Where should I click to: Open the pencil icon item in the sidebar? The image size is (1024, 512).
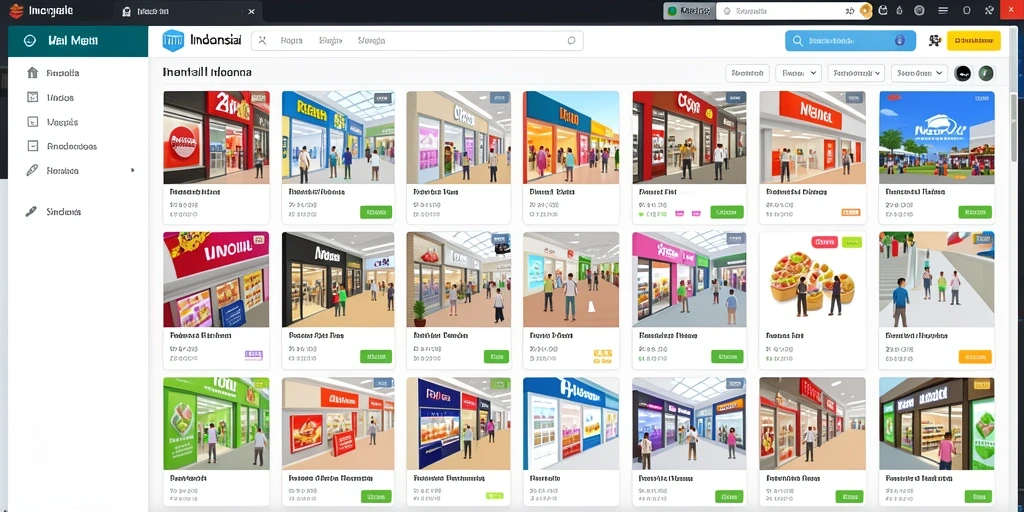coord(32,170)
